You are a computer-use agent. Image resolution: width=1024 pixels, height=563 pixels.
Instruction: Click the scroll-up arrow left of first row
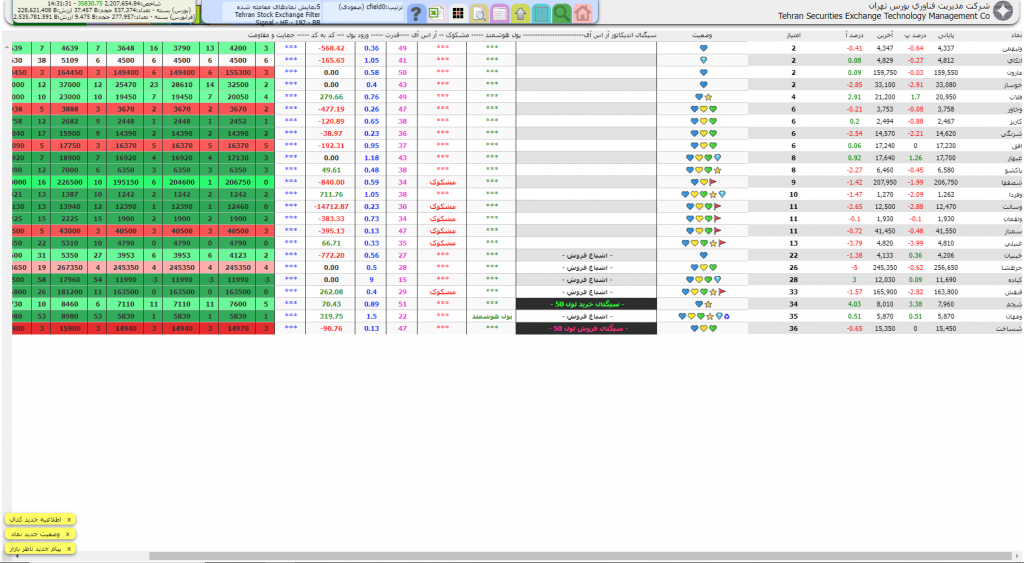pyautogui.click(x=6, y=47)
